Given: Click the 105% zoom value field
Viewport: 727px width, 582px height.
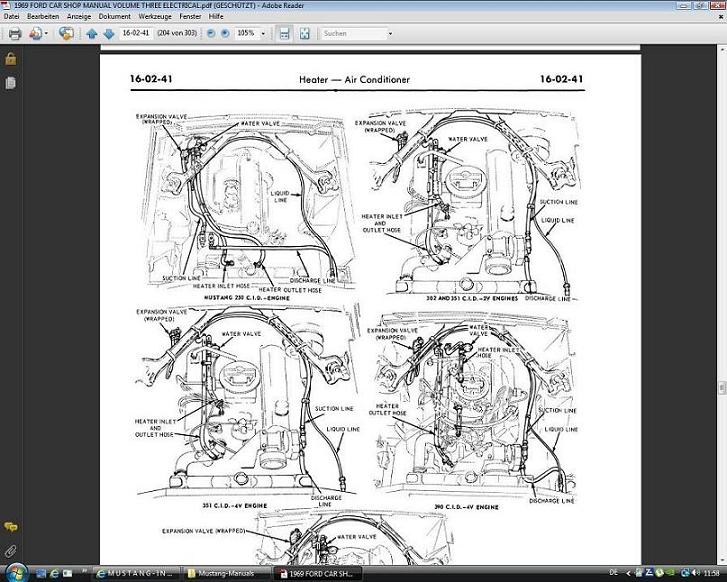Looking at the screenshot, I should pos(246,33).
